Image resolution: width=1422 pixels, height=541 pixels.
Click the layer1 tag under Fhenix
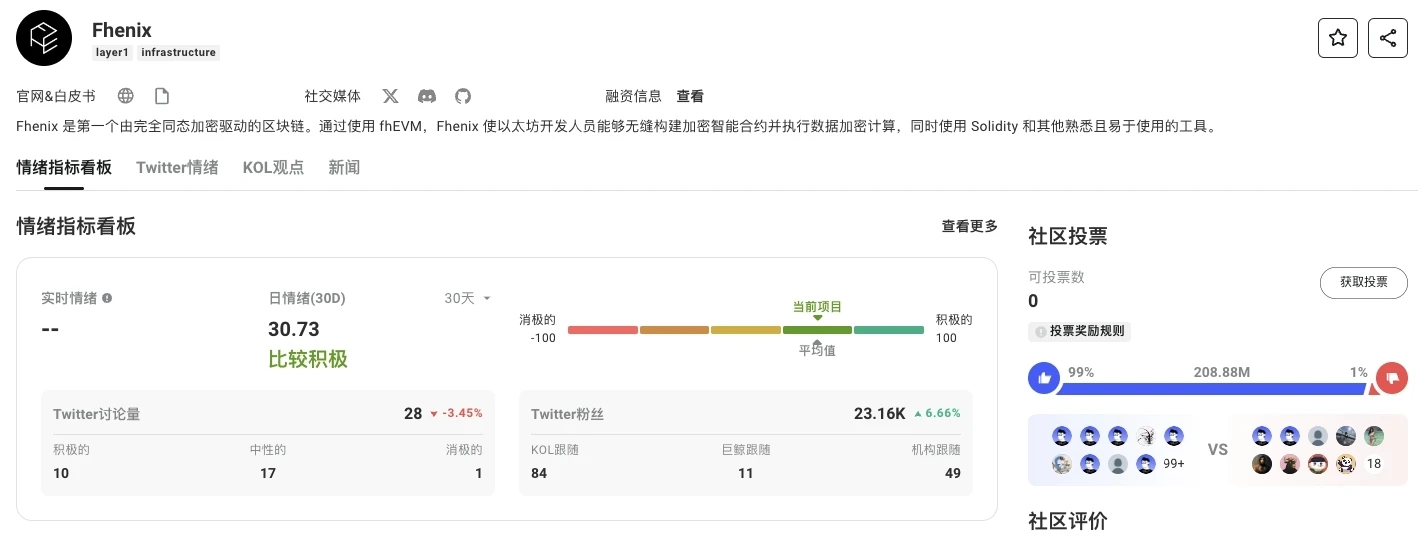(x=113, y=52)
